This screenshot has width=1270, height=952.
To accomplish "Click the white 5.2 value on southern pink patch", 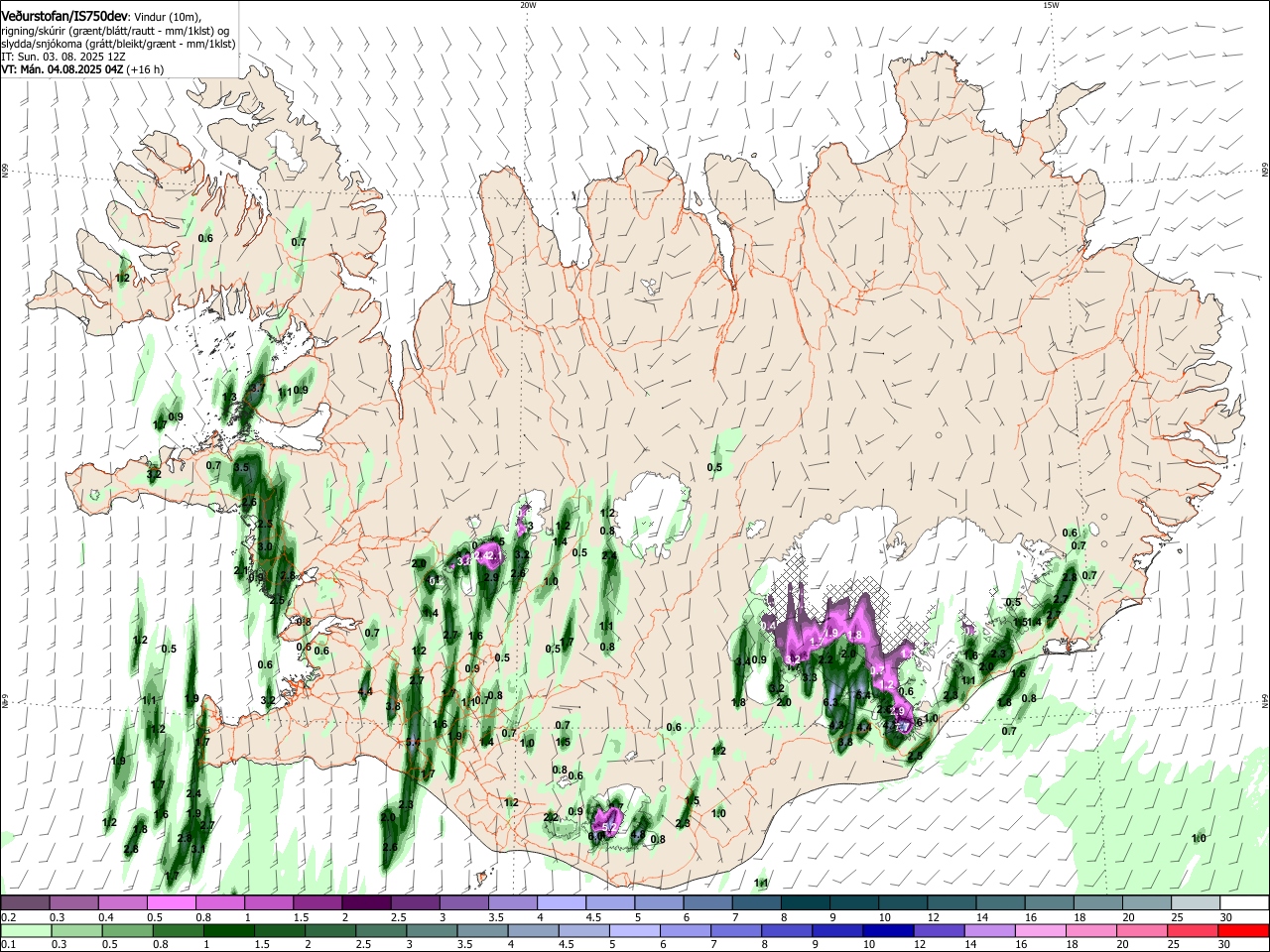I will pyautogui.click(x=610, y=828).
